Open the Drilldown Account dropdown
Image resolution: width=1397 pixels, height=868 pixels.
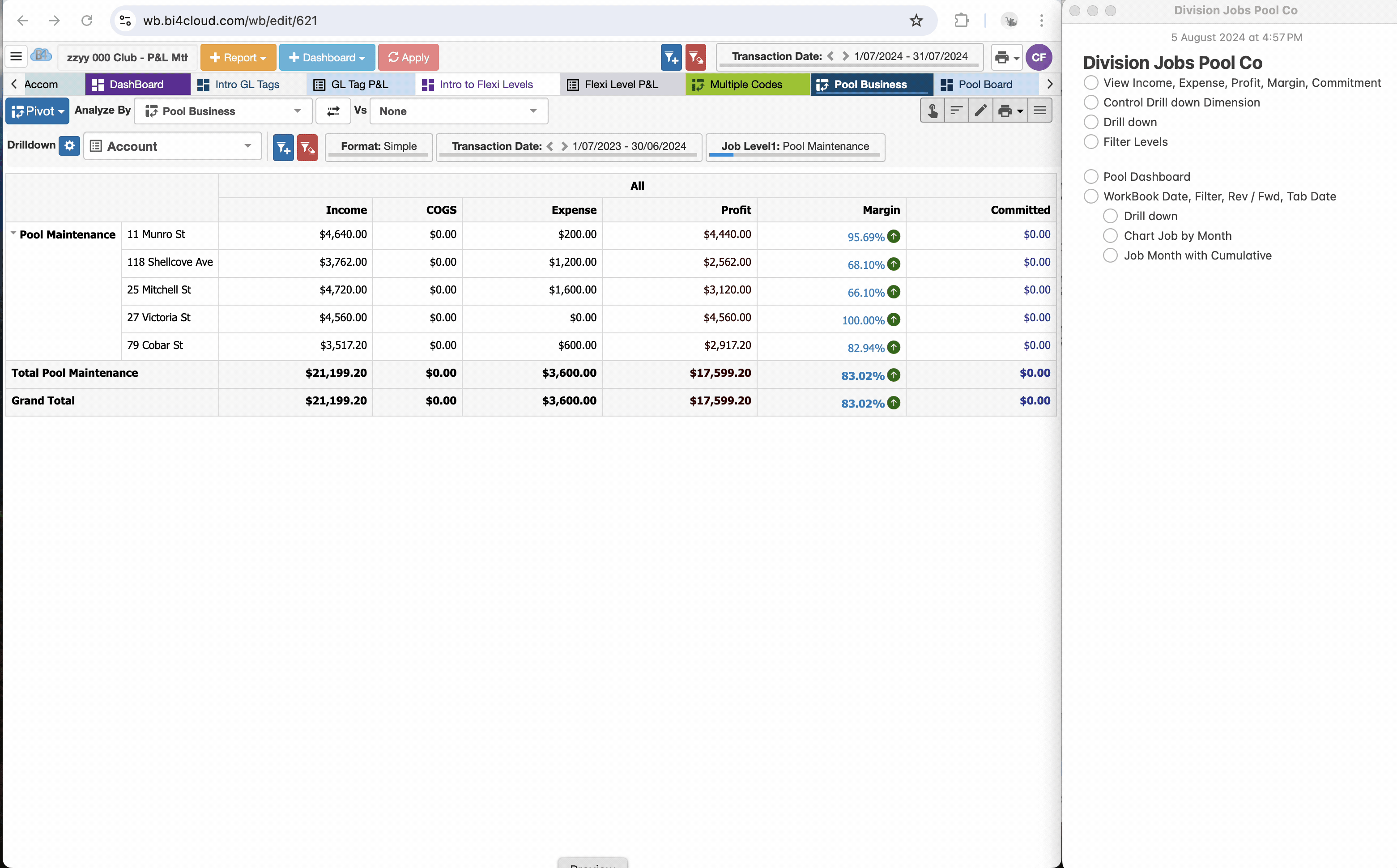pyautogui.click(x=172, y=146)
